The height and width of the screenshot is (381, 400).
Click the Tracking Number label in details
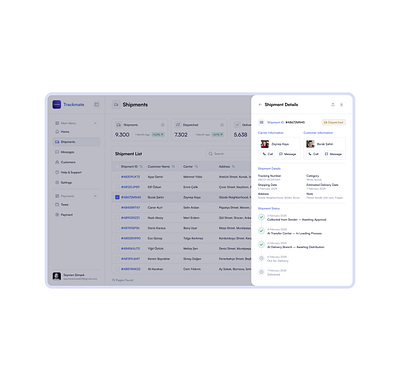pyautogui.click(x=269, y=176)
